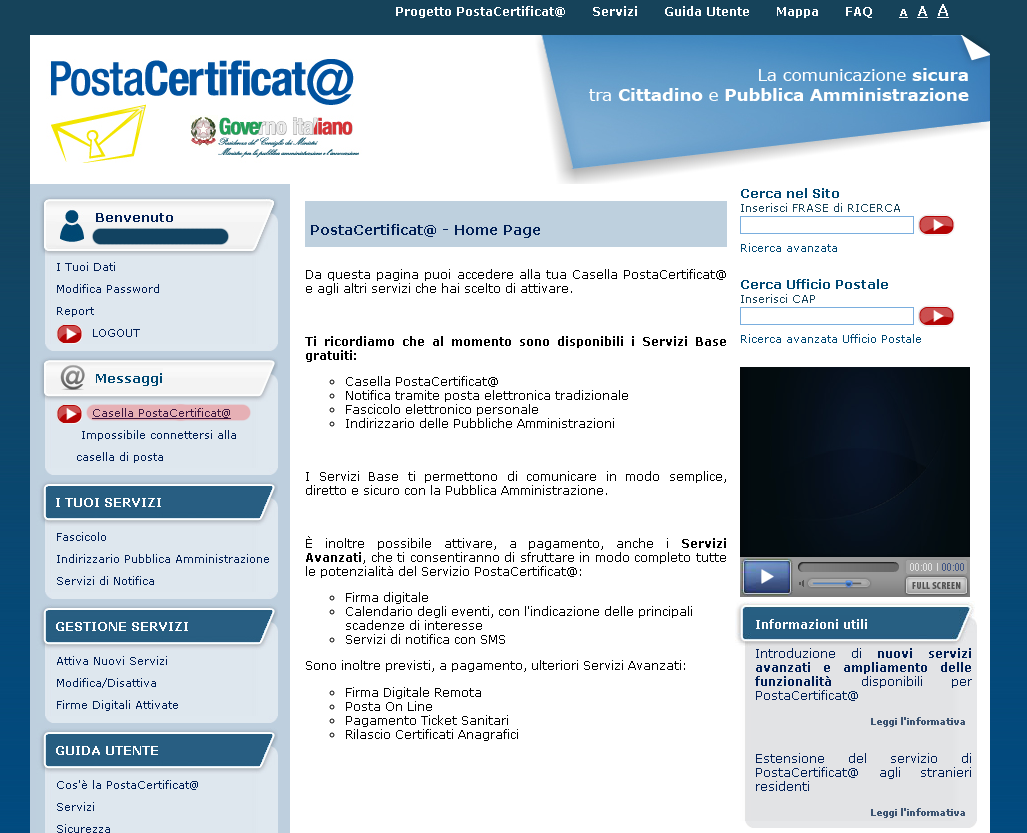
Task: Open Servizi link under Guida Utente
Action: (x=75, y=807)
